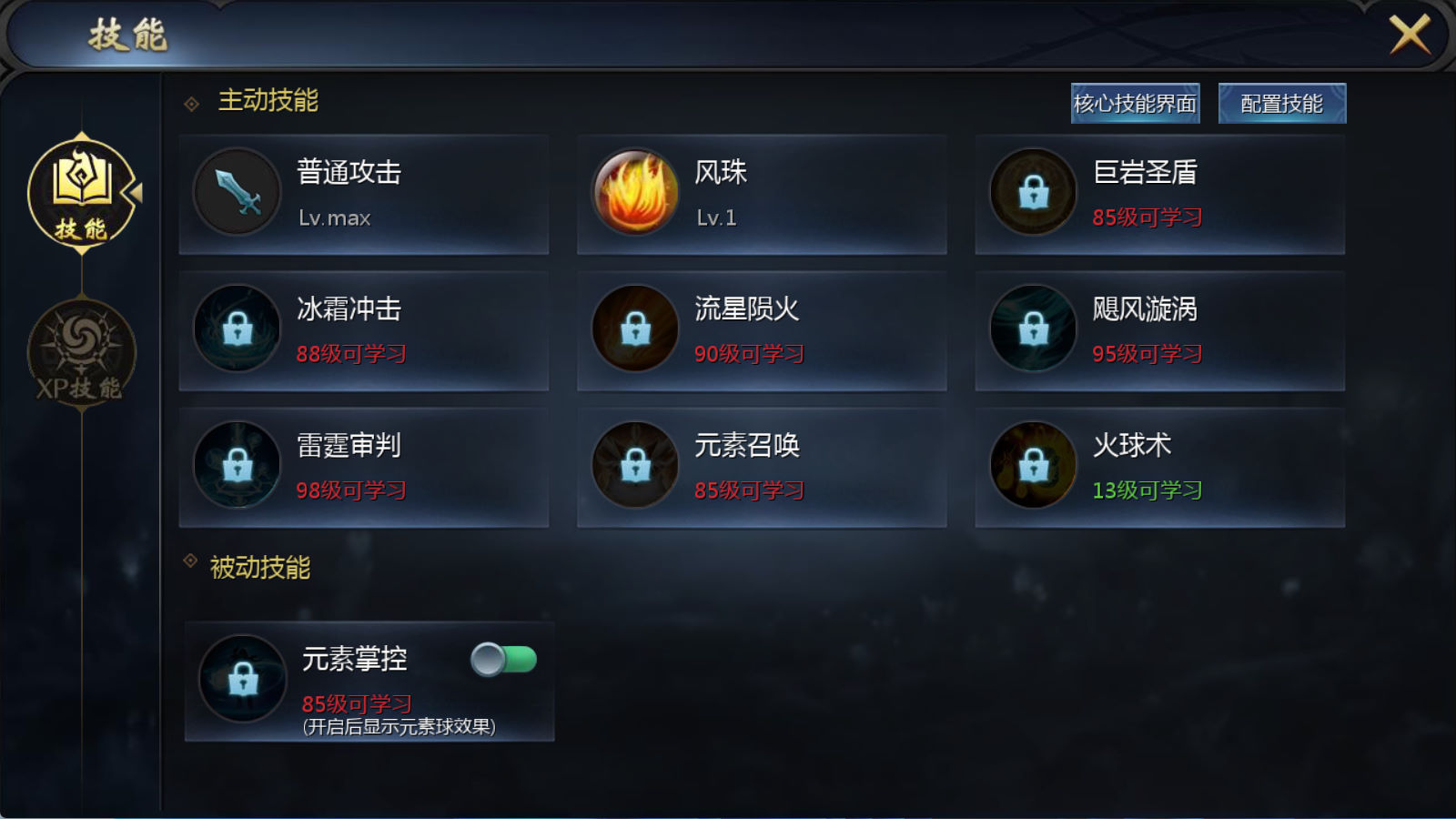Image resolution: width=1456 pixels, height=819 pixels.
Task: Tap the locked 飓风漩涡 skill icon
Action: 1033,329
